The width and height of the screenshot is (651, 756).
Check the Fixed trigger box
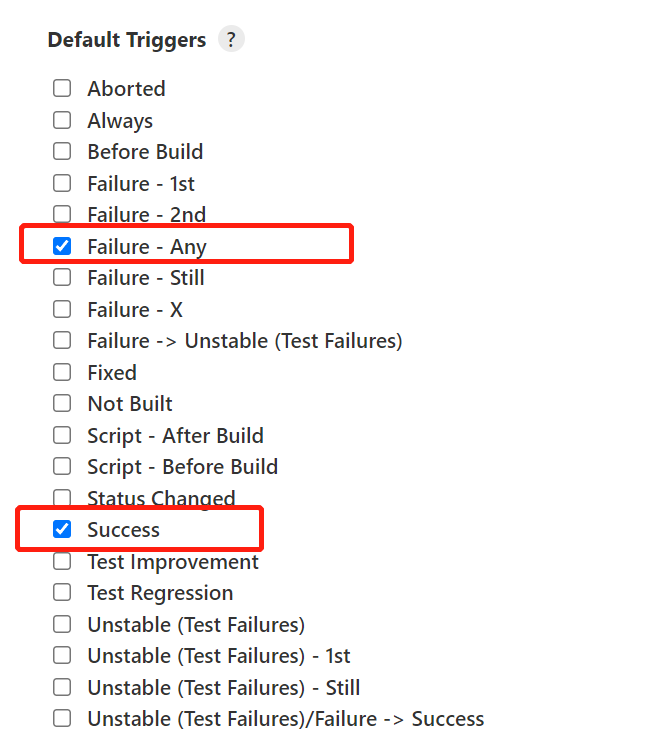62,372
